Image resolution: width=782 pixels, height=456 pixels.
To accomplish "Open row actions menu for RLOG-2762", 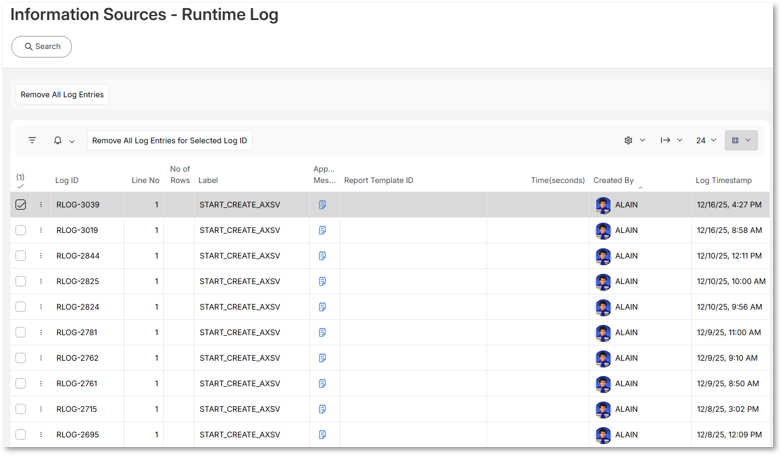I will pyautogui.click(x=41, y=358).
